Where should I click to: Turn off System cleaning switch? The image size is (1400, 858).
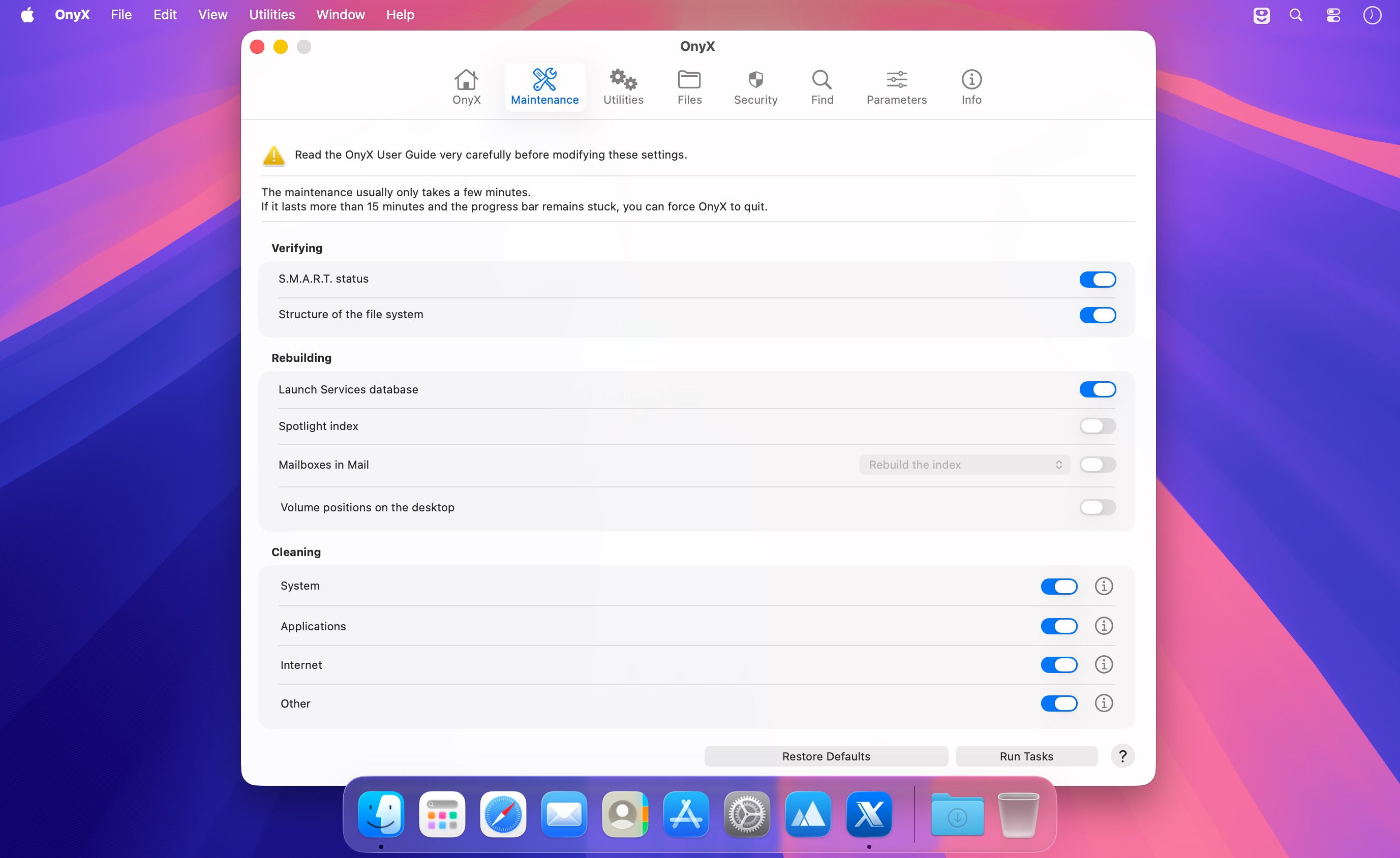click(x=1058, y=586)
